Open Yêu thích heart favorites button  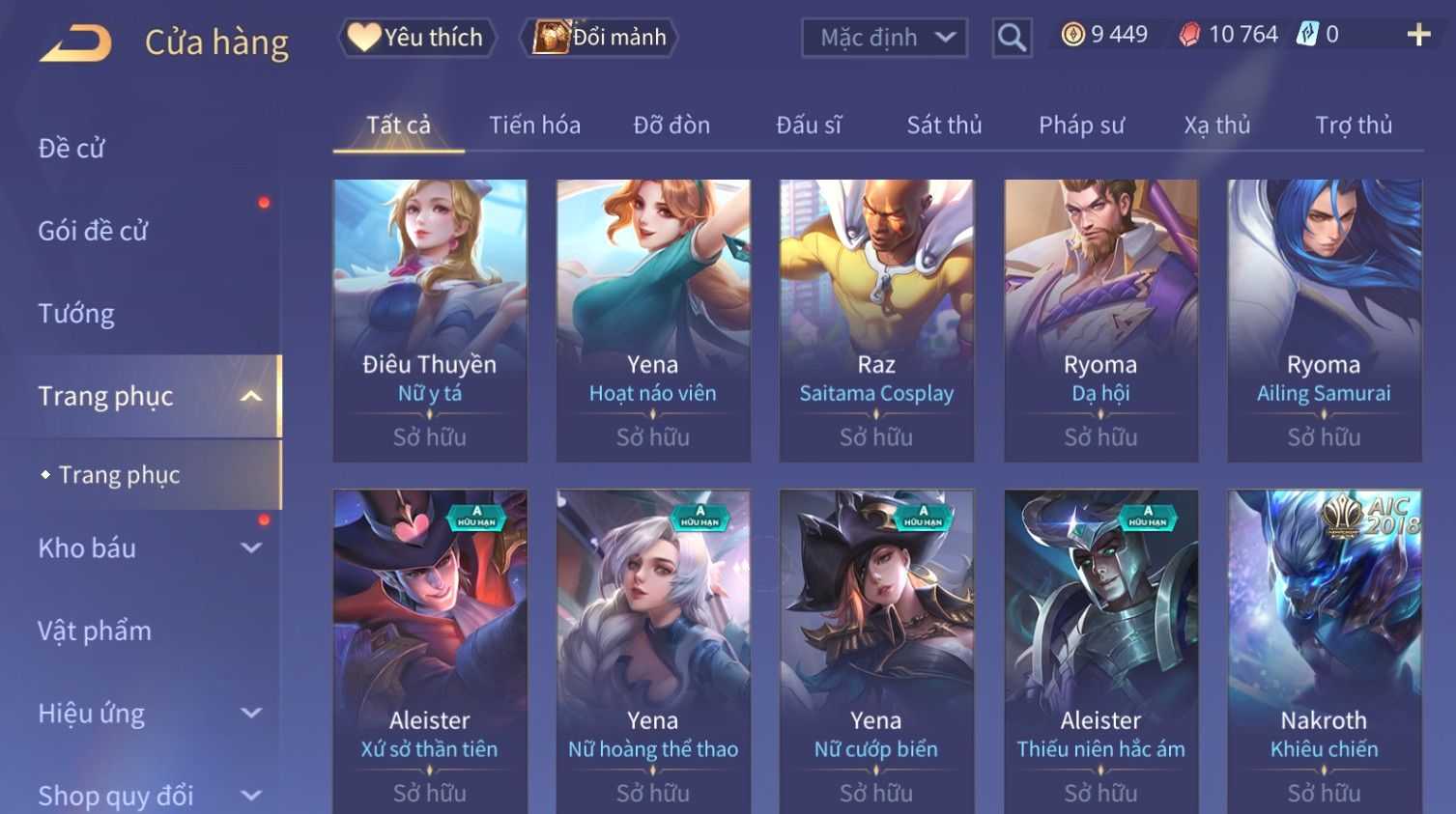click(416, 38)
